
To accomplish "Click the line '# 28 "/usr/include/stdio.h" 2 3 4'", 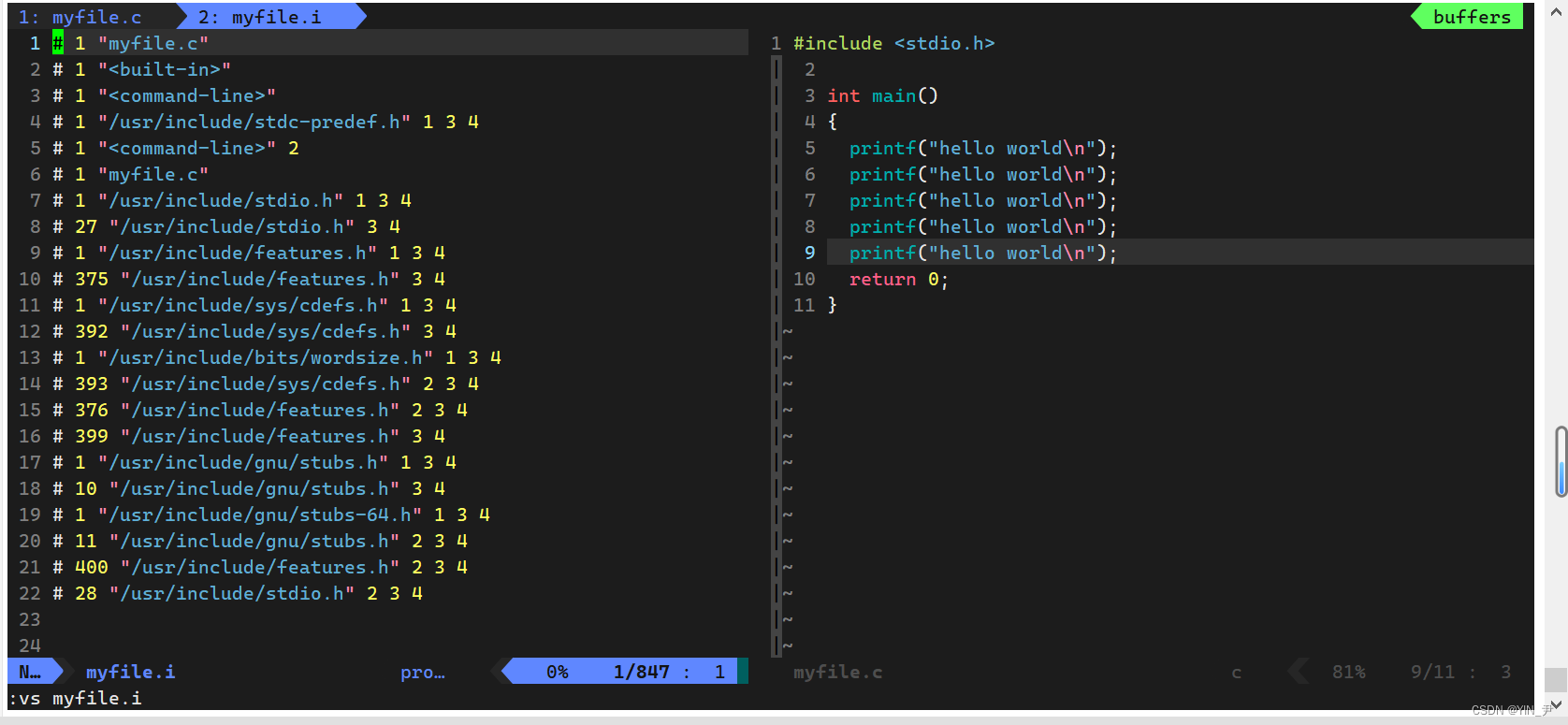I will point(238,593).
